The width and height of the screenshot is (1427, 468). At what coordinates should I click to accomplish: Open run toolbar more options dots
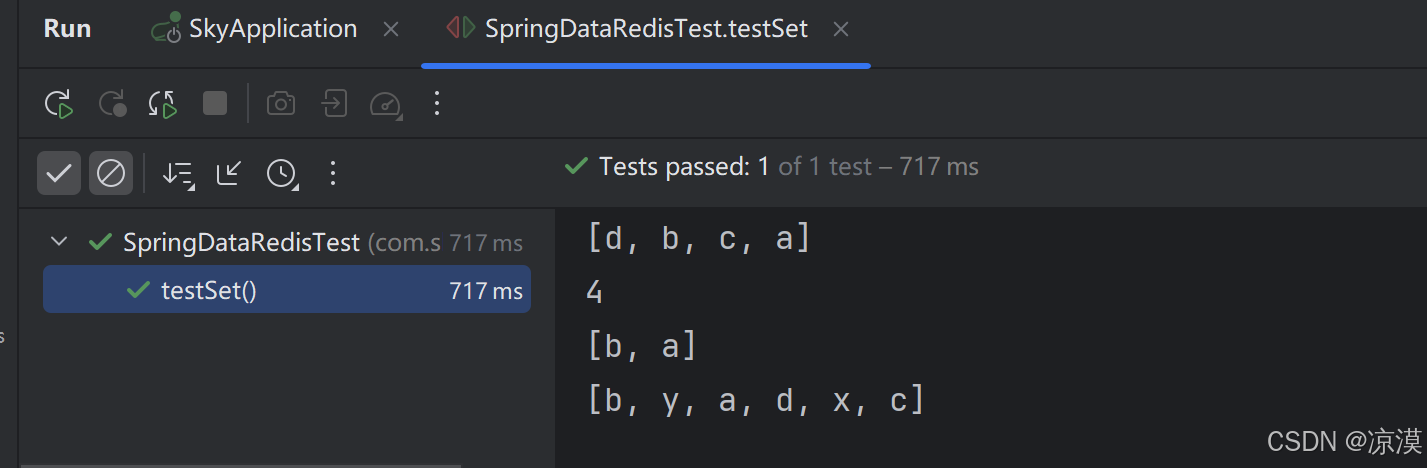click(x=436, y=103)
